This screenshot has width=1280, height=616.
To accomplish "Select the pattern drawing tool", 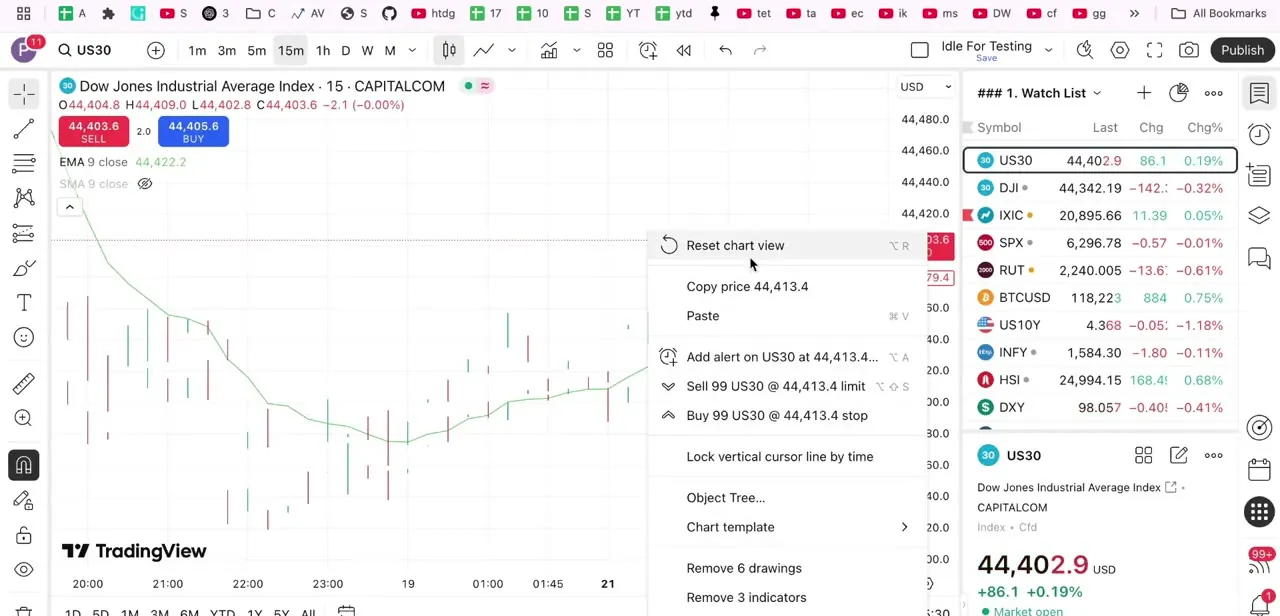I will pyautogui.click(x=24, y=198).
